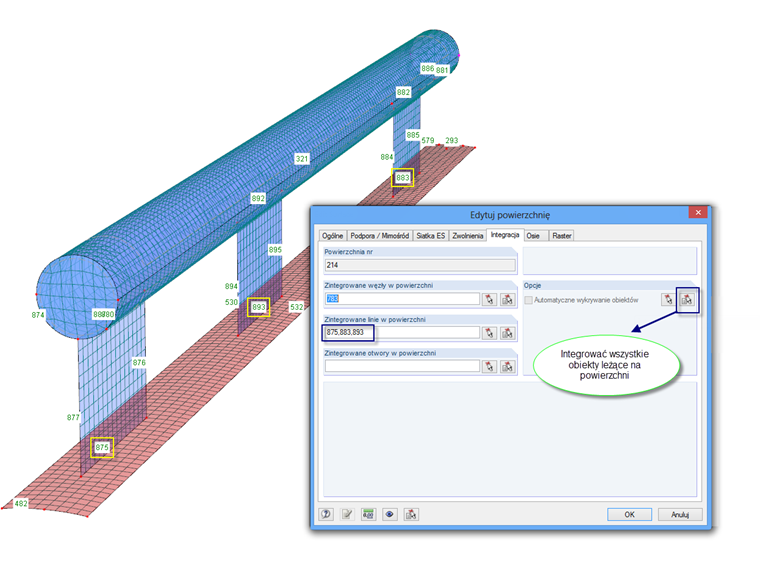Open the Raster tab
The image size is (760, 570).
point(561,236)
